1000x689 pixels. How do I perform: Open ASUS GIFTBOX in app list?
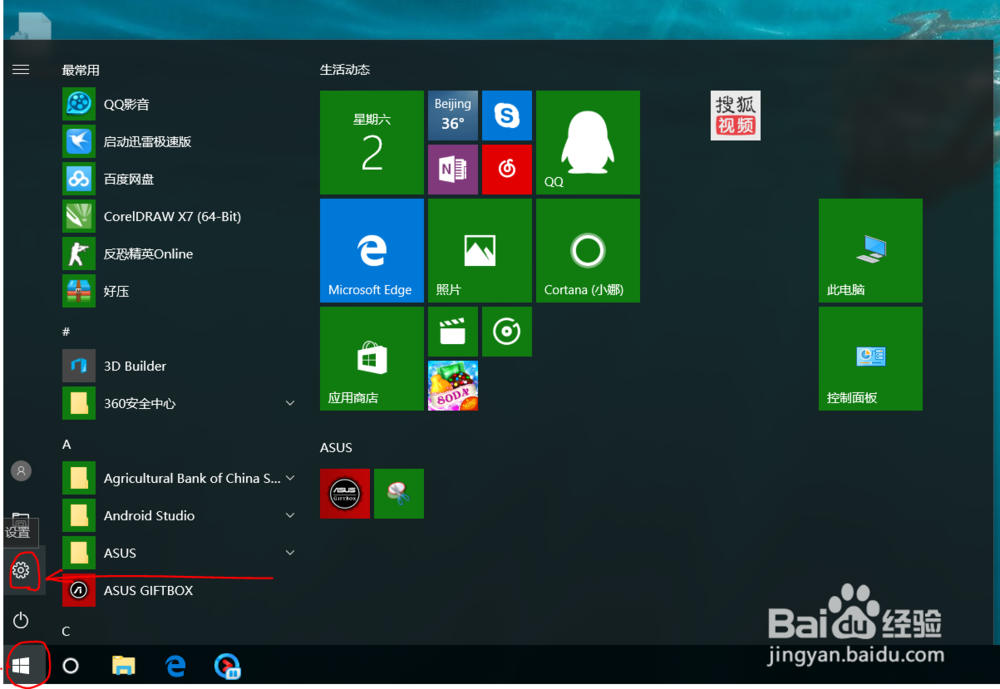[x=179, y=590]
